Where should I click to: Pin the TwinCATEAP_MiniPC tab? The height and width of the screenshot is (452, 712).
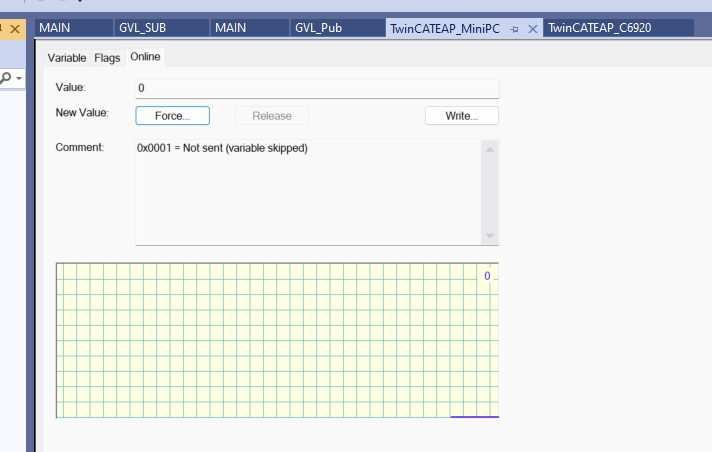click(514, 29)
